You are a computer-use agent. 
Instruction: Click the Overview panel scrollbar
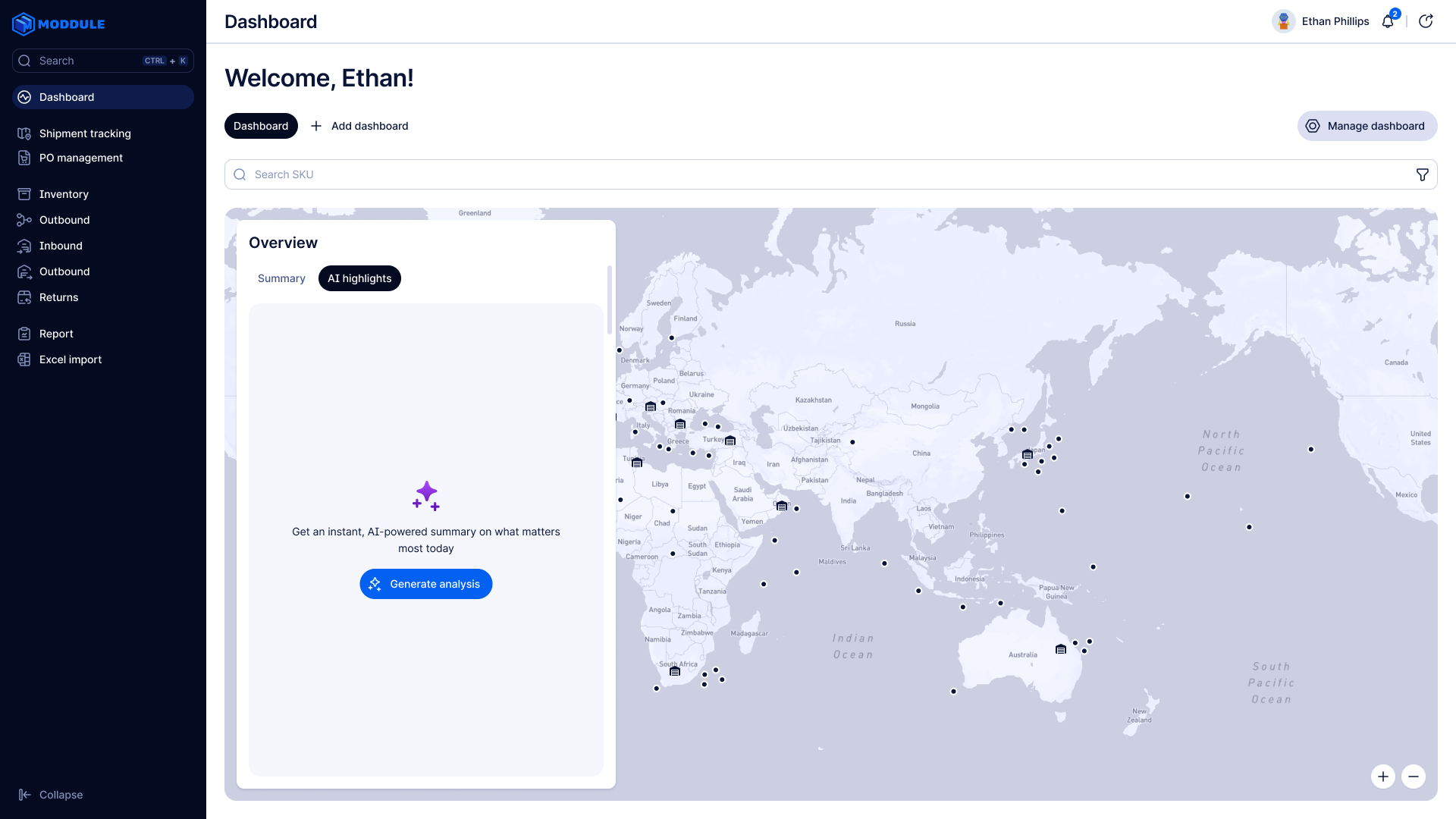click(609, 300)
